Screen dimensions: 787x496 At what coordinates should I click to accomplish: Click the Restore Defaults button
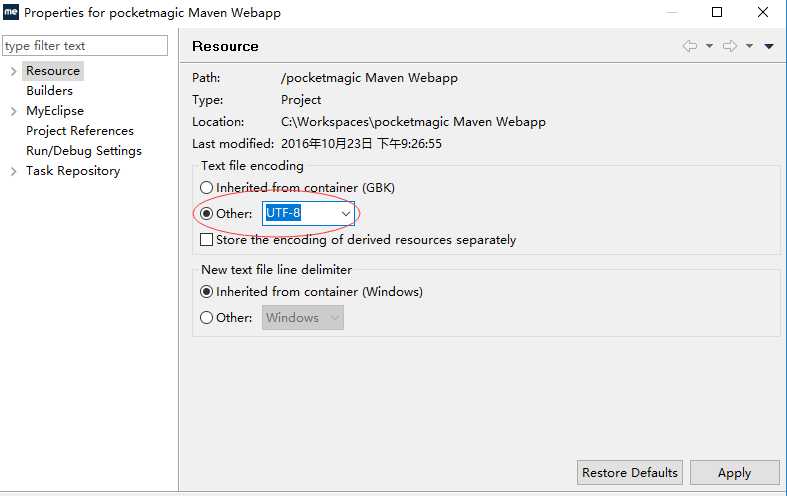click(629, 472)
